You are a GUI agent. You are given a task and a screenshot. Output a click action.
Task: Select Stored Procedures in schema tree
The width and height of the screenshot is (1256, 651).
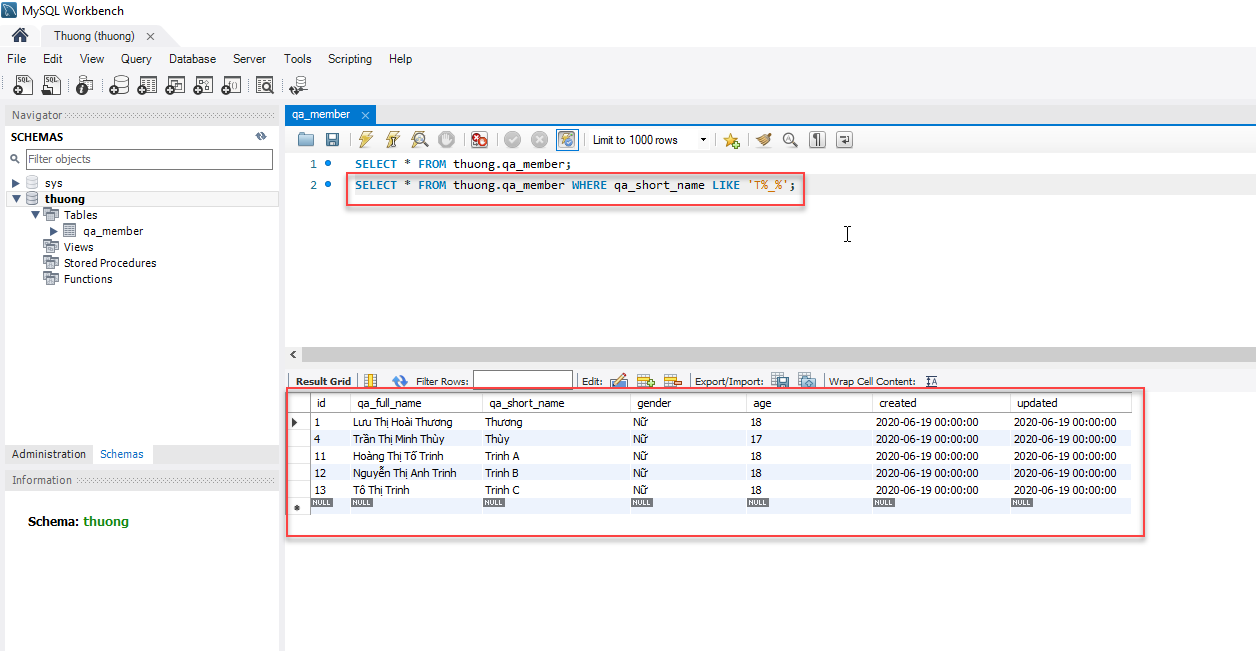pos(110,263)
